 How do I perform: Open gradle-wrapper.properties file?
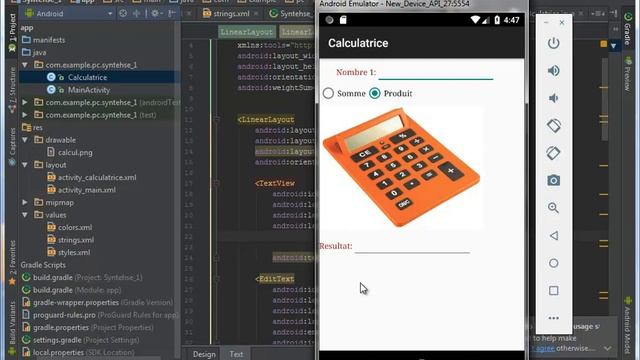103,302
